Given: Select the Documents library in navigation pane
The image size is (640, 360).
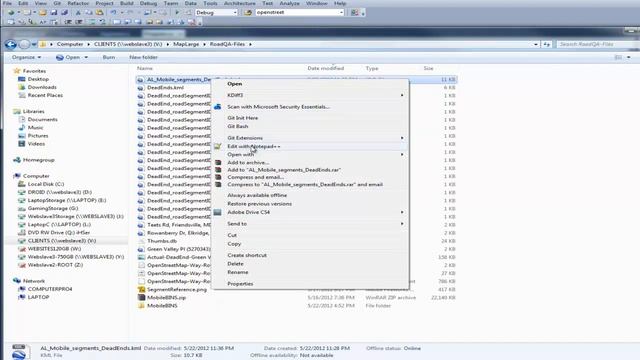Looking at the screenshot, I should point(42,120).
